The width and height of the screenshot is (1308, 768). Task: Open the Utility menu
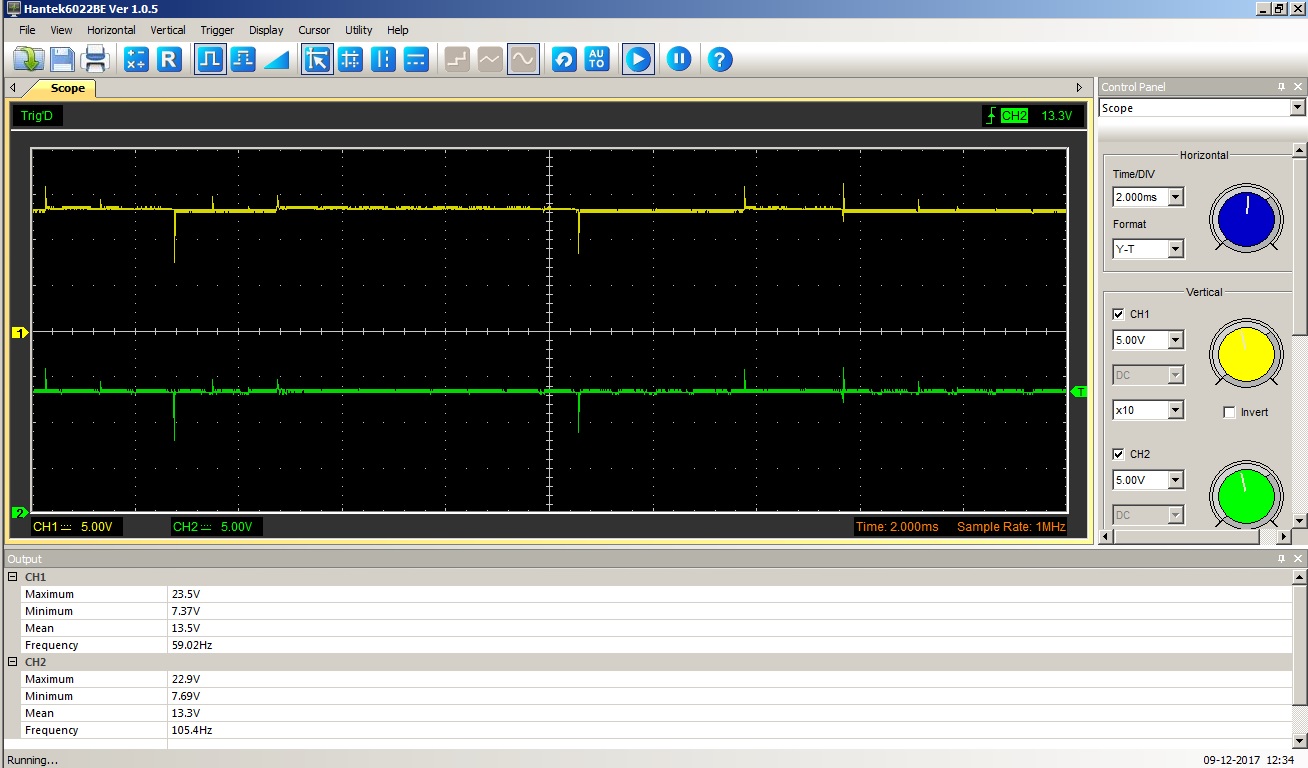358,30
